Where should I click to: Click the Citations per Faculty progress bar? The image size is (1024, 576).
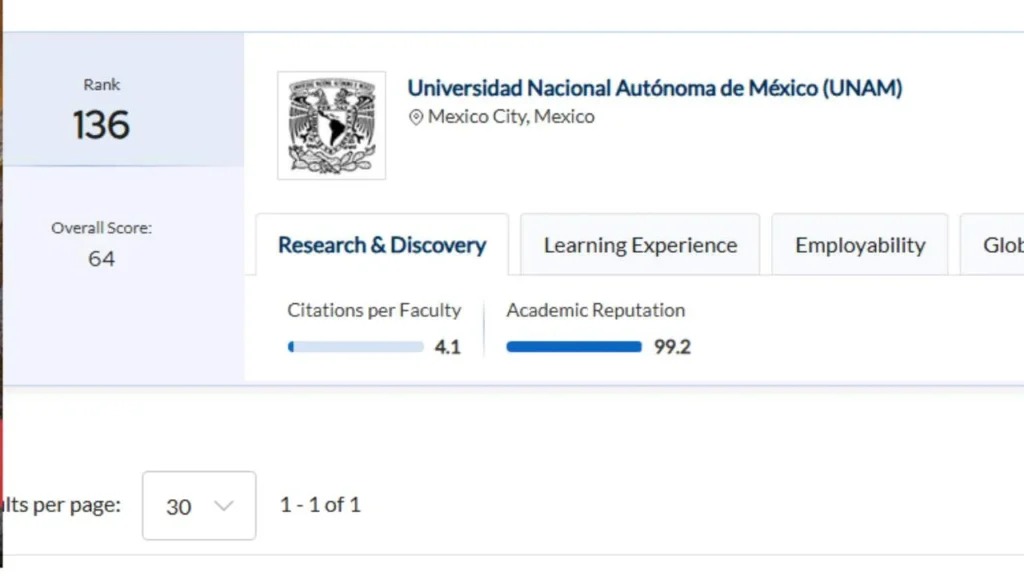[x=355, y=347]
